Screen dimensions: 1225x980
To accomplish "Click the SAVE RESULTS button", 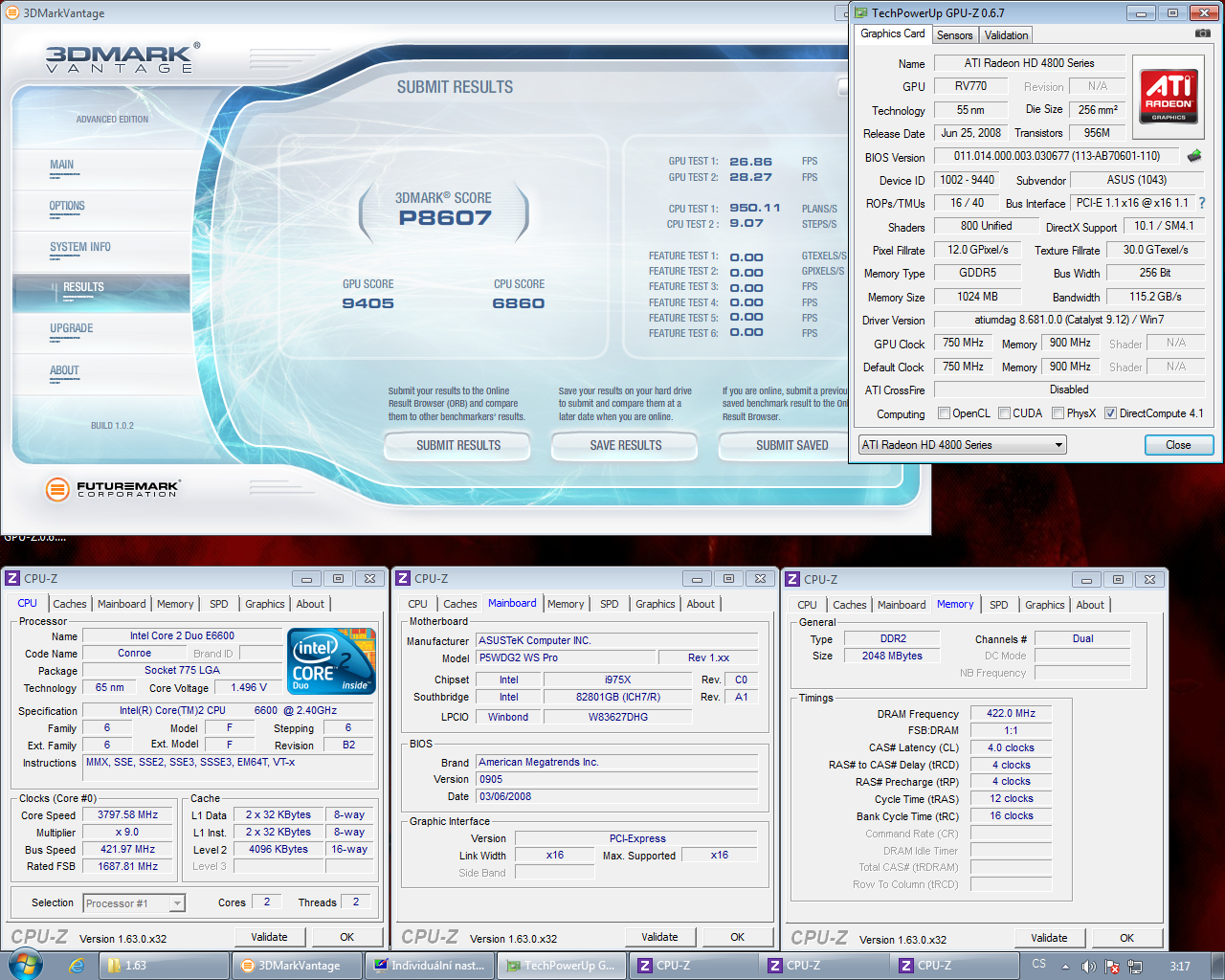I will pos(626,445).
